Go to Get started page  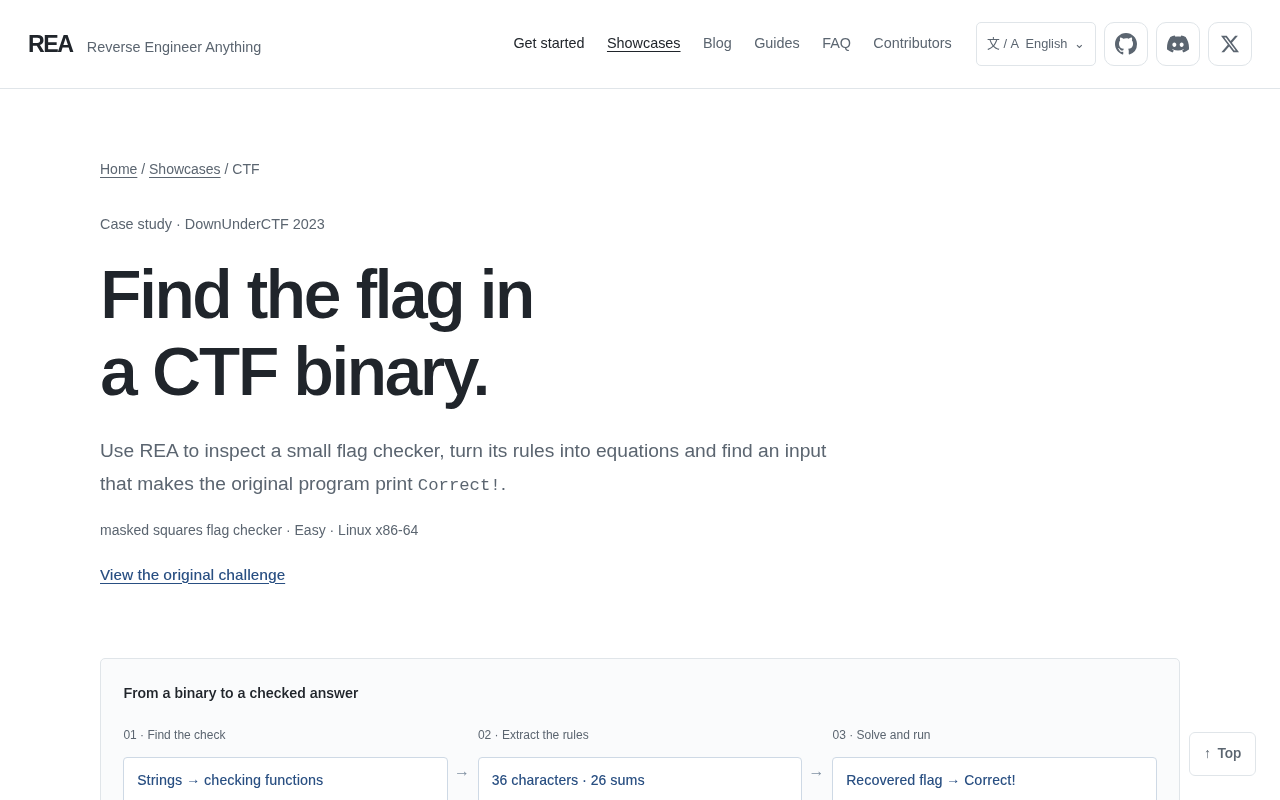coord(549,43)
